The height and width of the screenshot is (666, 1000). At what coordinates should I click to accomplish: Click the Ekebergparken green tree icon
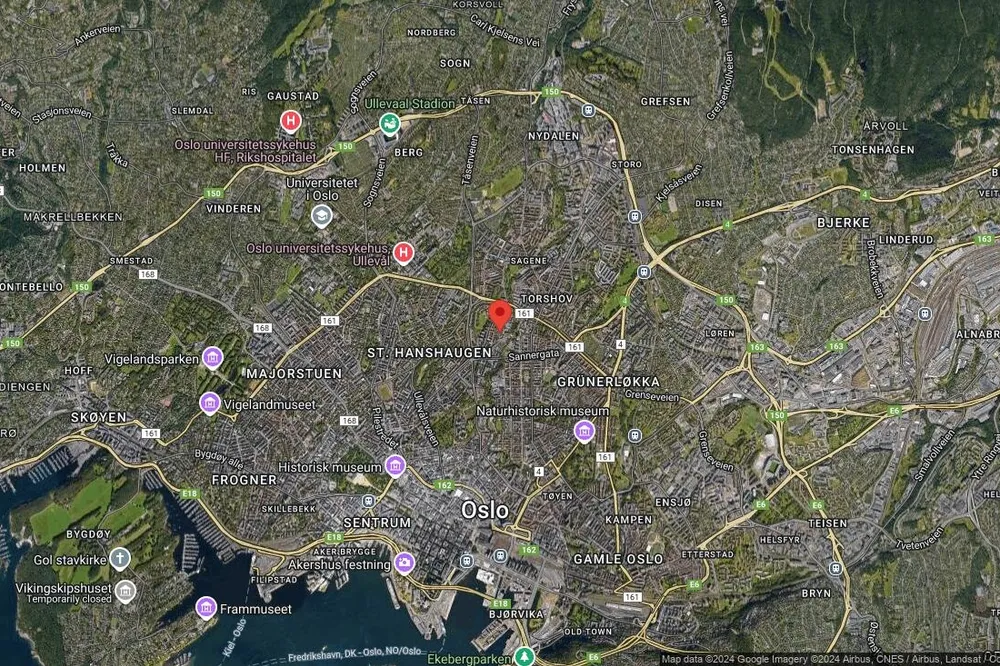[x=524, y=657]
